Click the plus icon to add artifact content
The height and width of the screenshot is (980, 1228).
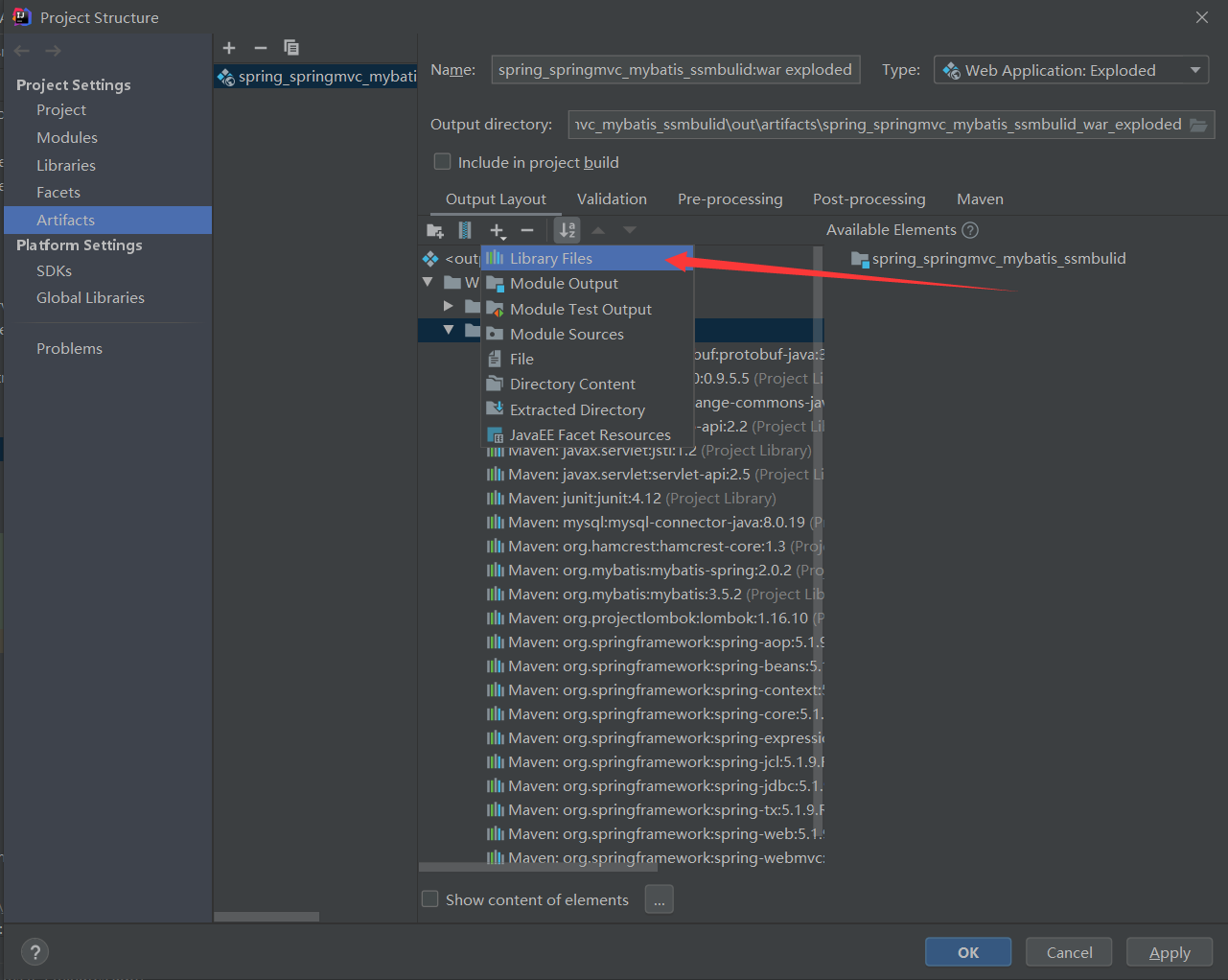pos(498,230)
